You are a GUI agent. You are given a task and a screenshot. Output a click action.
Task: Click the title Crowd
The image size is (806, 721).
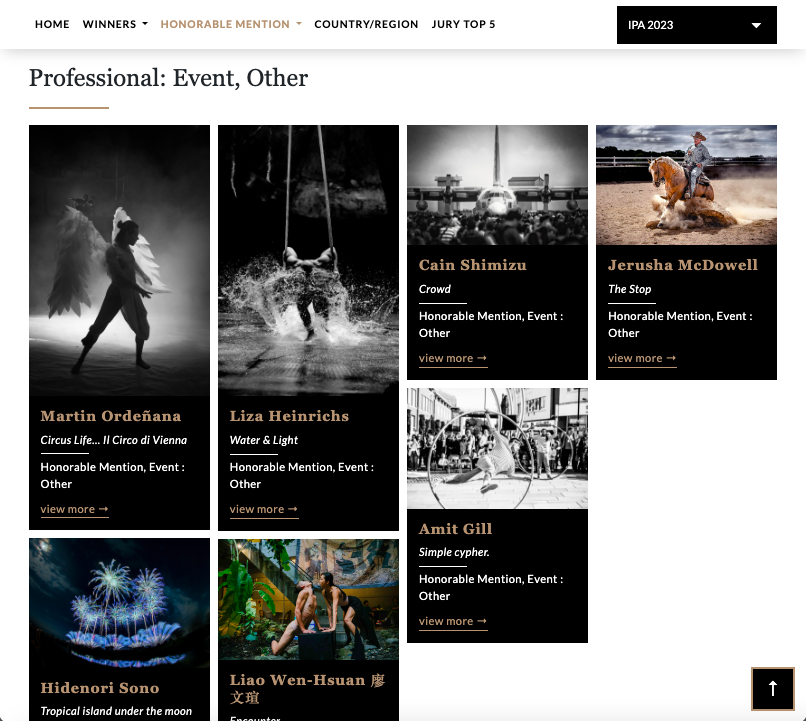click(435, 289)
